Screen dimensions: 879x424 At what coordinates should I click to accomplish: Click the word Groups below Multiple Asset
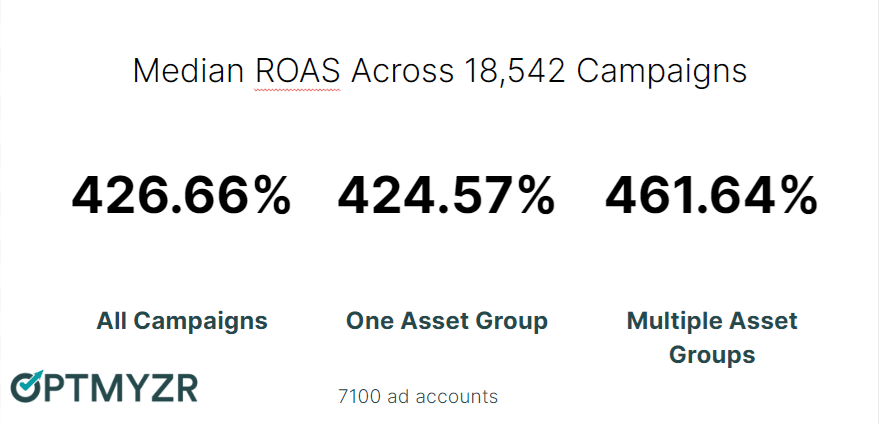711,355
